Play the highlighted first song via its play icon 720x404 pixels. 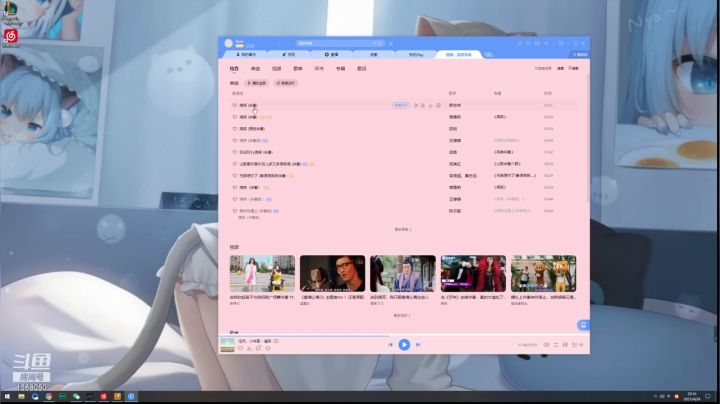pyautogui.click(x=416, y=105)
